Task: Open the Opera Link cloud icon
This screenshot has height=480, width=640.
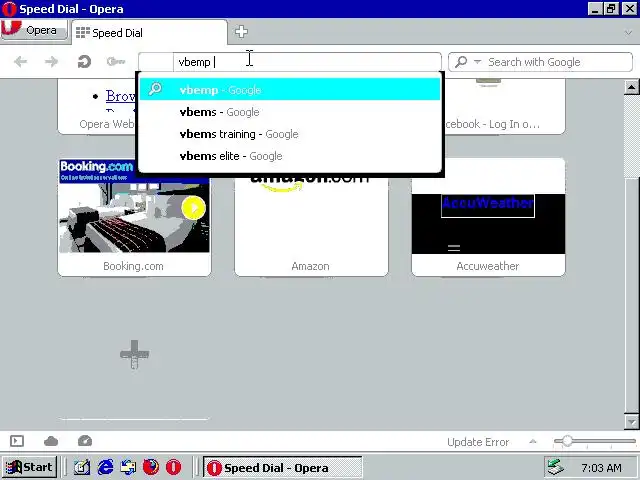Action: tap(51, 441)
